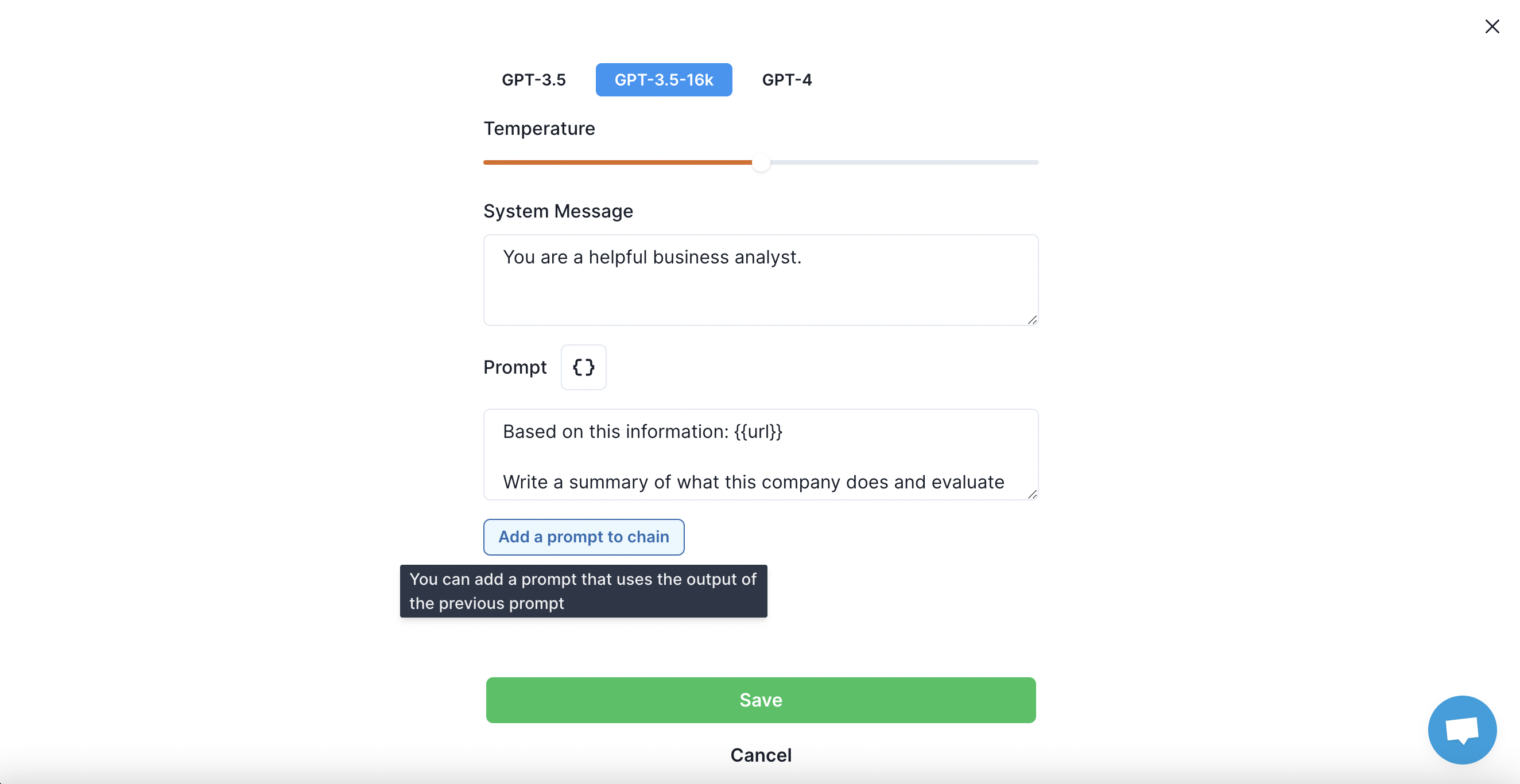Screen dimensions: 1520x784
Task: Save the prompt configuration
Action: point(761,700)
